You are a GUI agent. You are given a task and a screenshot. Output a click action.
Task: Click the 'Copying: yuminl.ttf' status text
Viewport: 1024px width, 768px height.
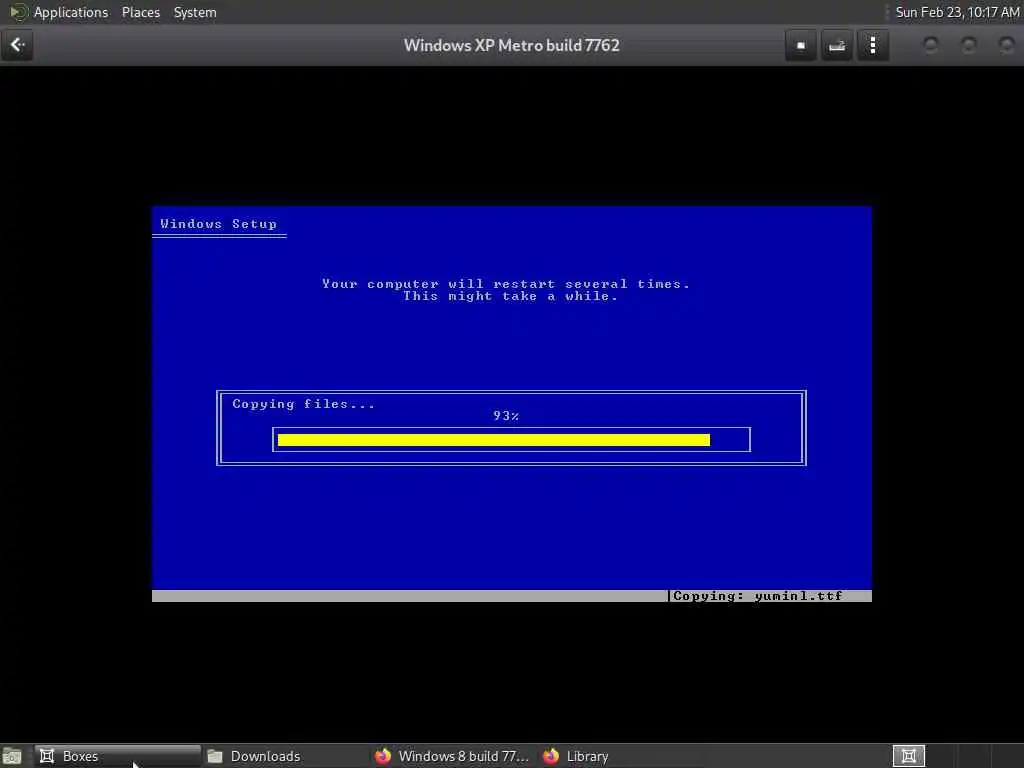[758, 596]
